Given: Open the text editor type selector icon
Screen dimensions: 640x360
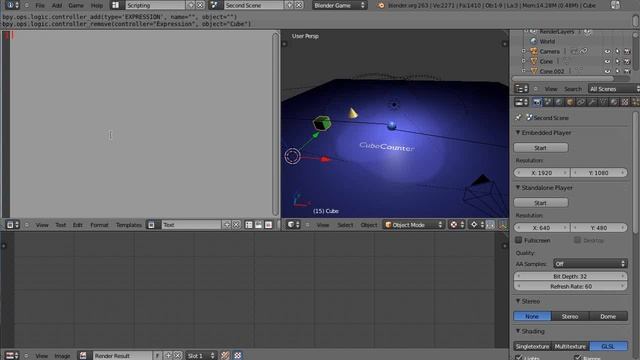Looking at the screenshot, I should (11, 225).
